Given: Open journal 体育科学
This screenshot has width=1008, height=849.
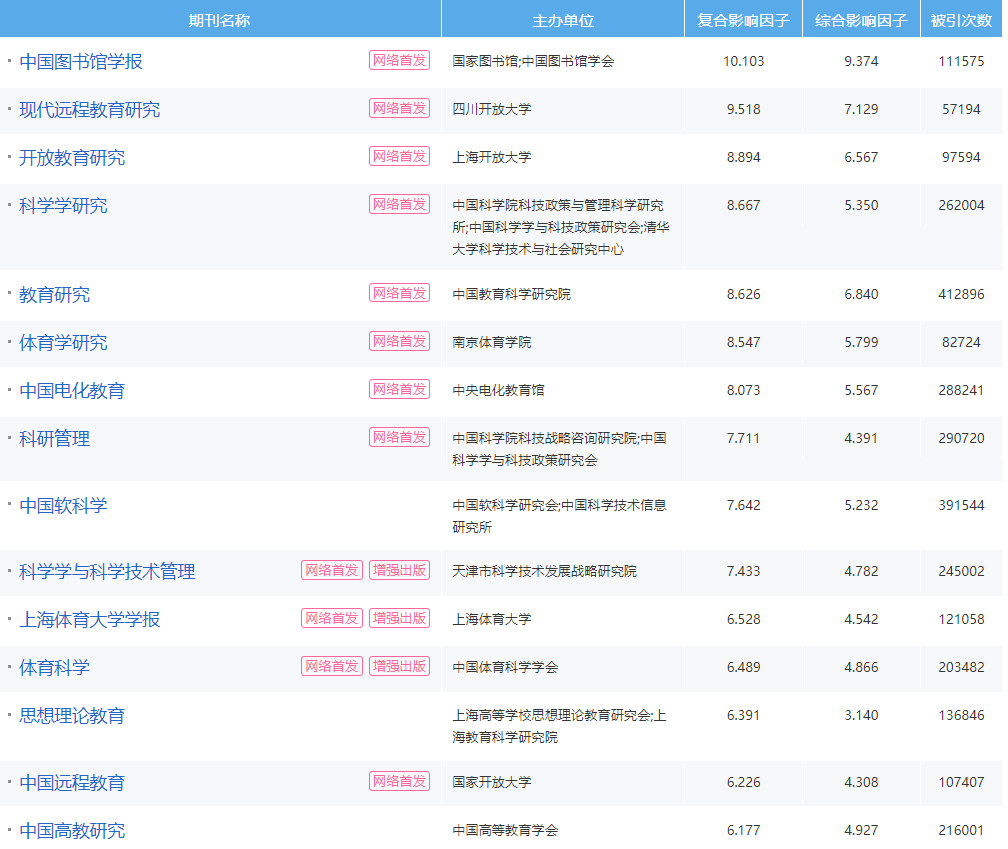Looking at the screenshot, I should point(55,668).
